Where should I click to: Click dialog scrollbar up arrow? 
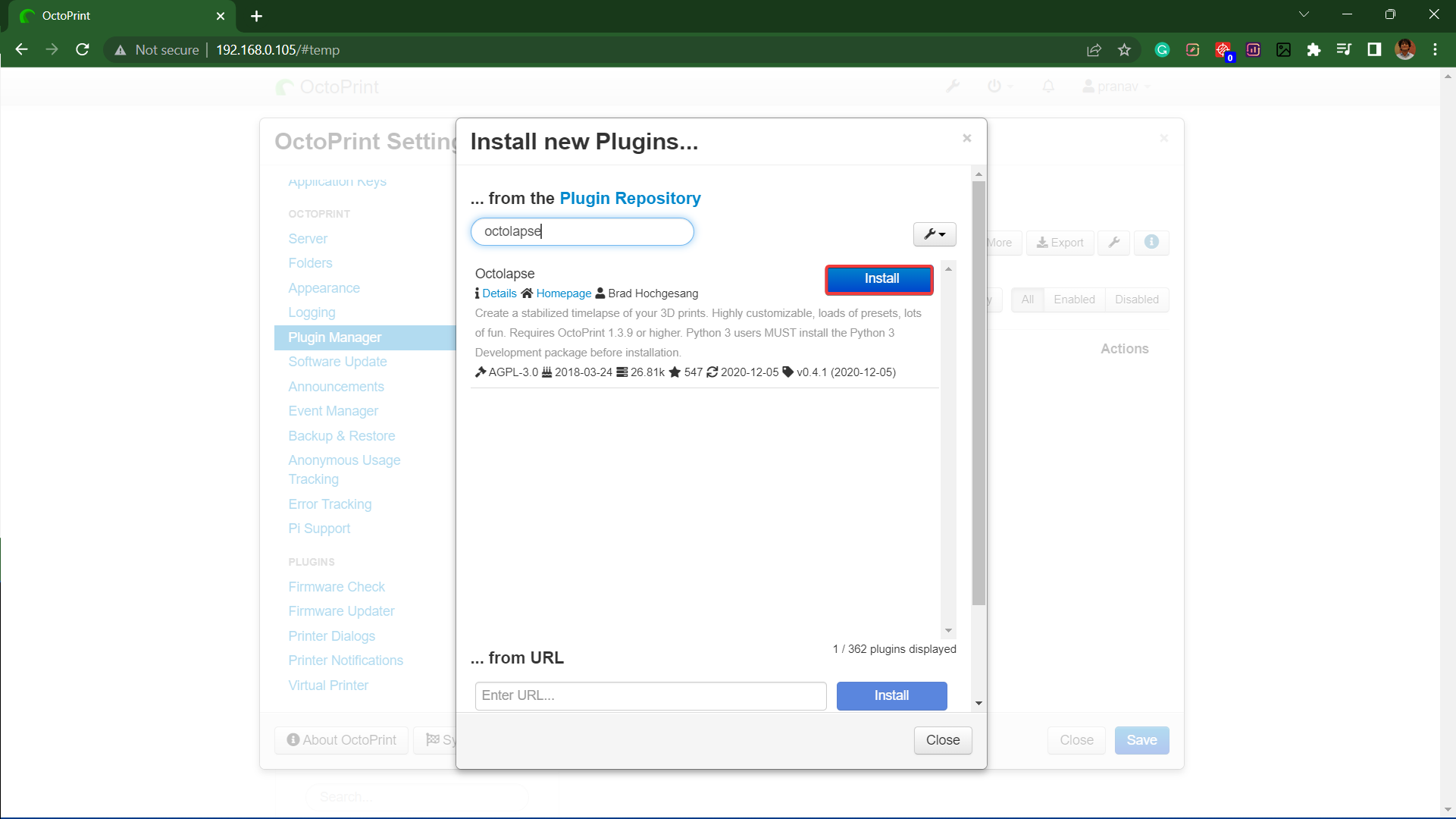click(x=978, y=174)
